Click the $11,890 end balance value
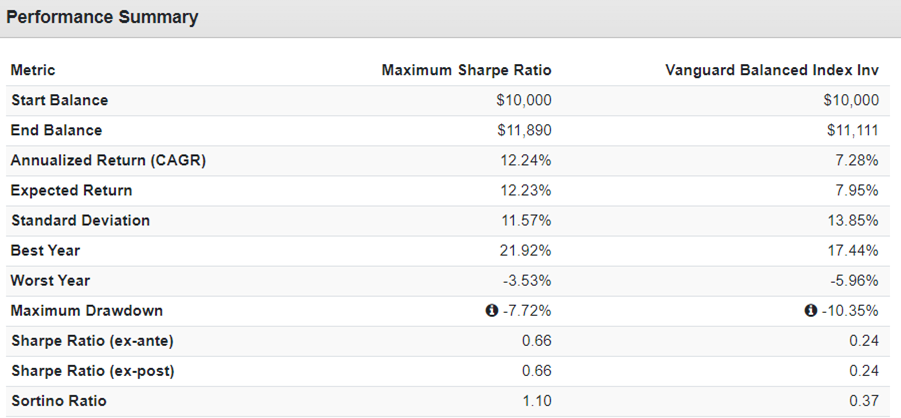The height and width of the screenshot is (418, 901). [x=524, y=130]
